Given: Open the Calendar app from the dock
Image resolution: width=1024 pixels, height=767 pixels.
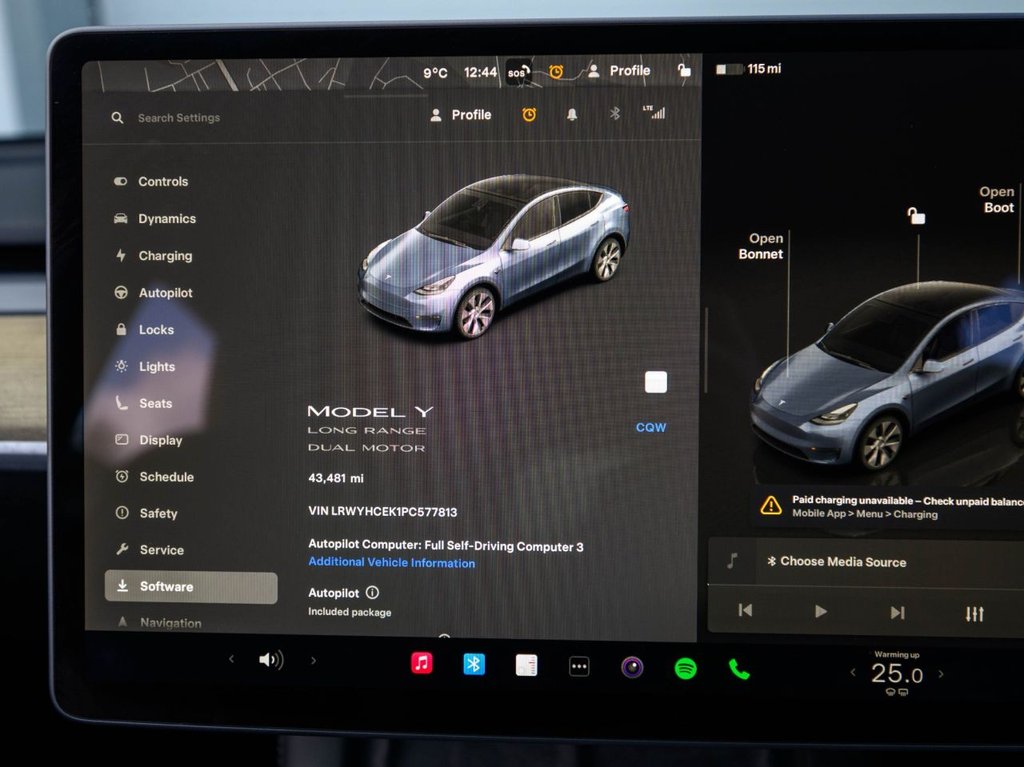Looking at the screenshot, I should click(x=527, y=663).
